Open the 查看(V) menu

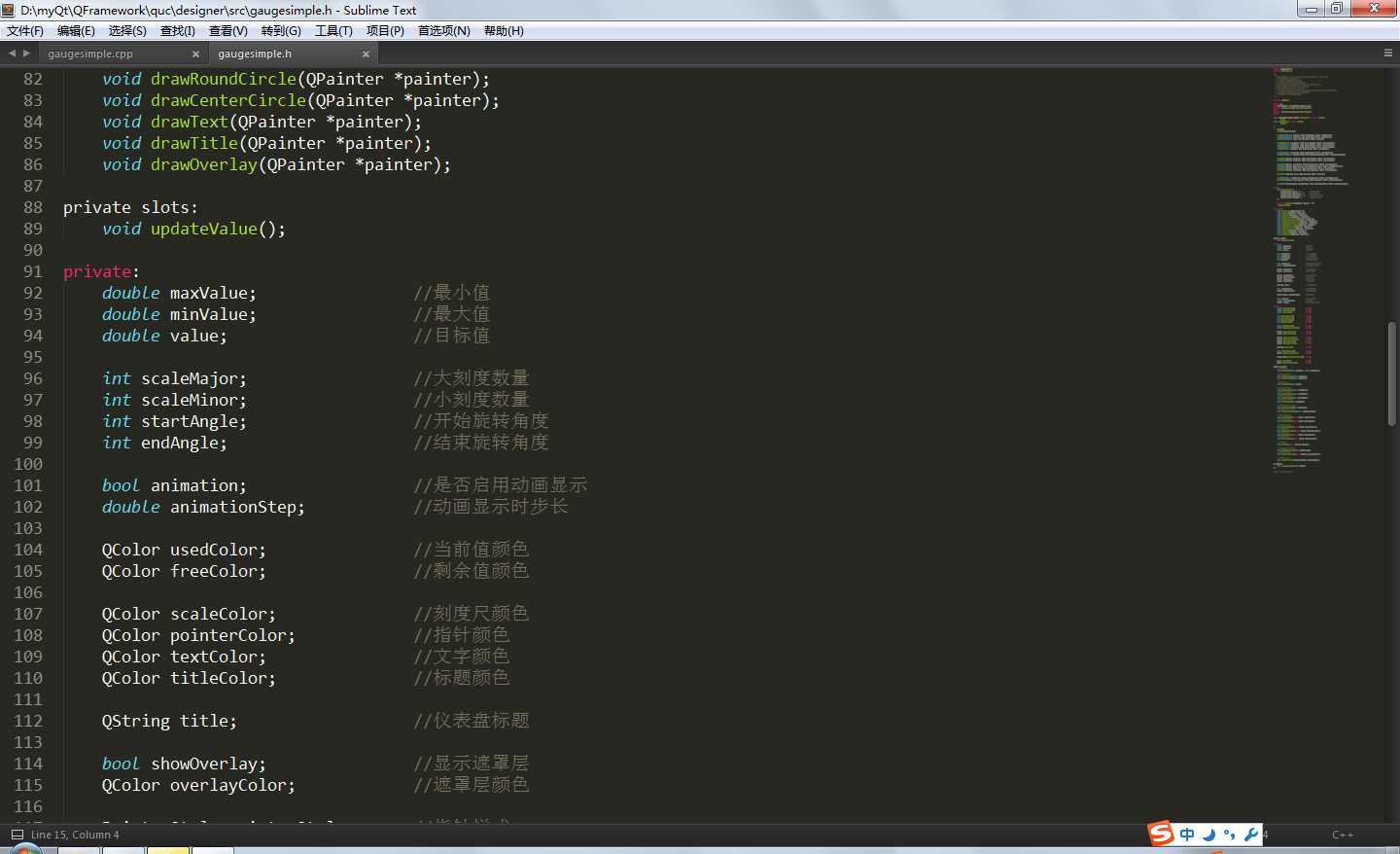pyautogui.click(x=228, y=31)
